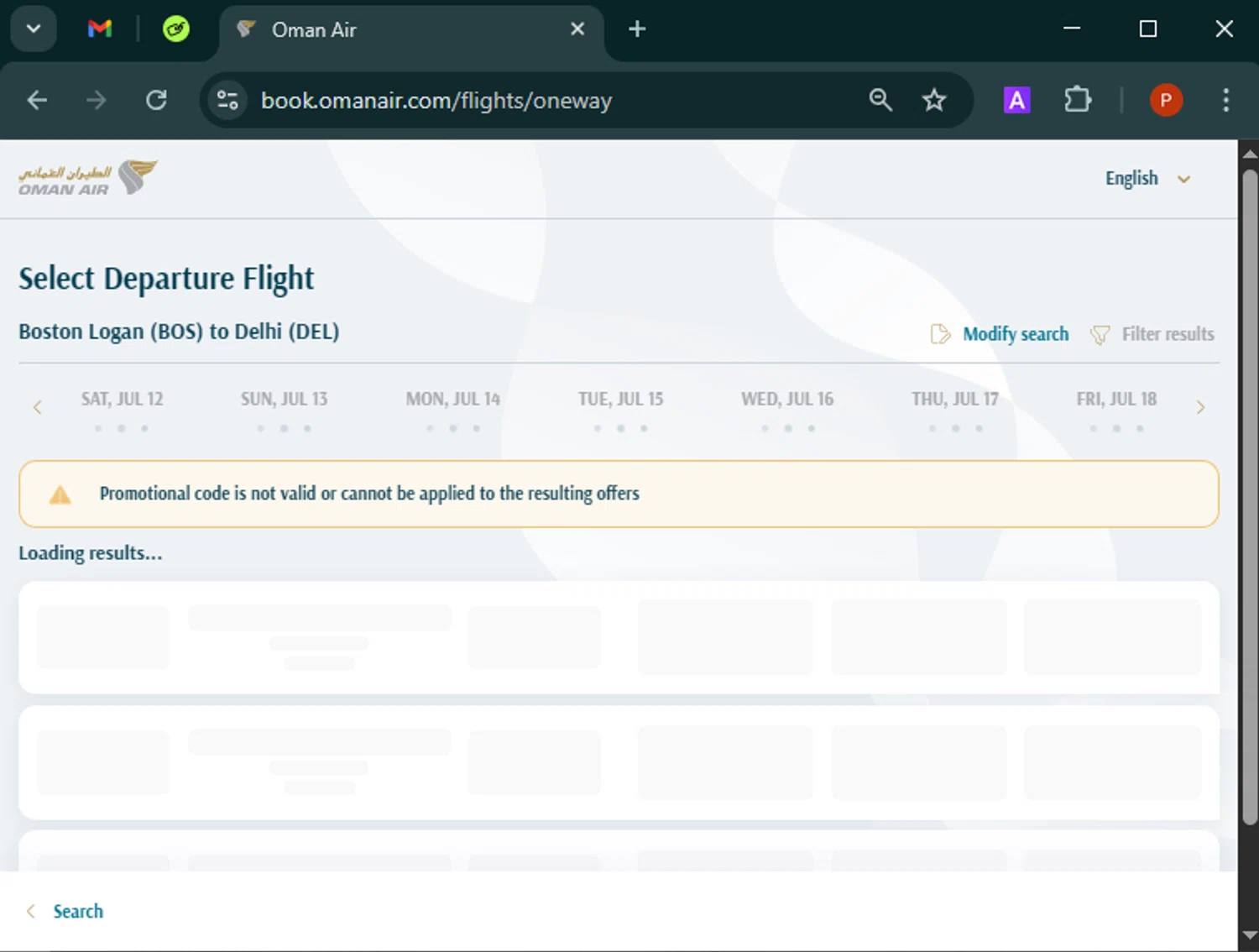Click the promotional code not valid message
Viewport: 1259px width, 952px height.
tap(369, 494)
